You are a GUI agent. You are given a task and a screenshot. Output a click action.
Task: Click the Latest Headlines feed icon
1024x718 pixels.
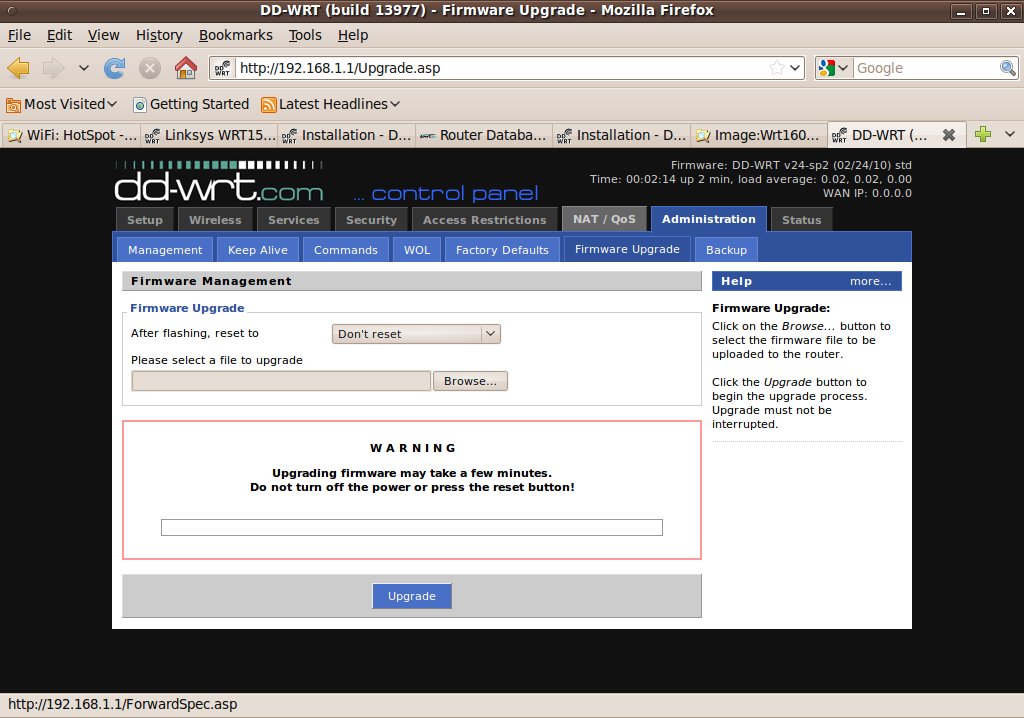(x=268, y=104)
